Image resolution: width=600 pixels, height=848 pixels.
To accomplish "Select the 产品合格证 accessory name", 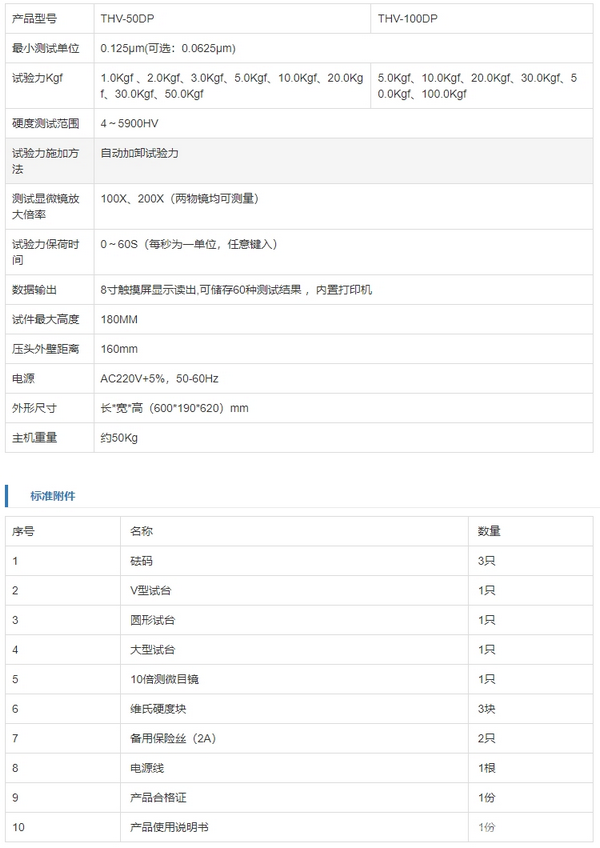I will coord(158,797).
